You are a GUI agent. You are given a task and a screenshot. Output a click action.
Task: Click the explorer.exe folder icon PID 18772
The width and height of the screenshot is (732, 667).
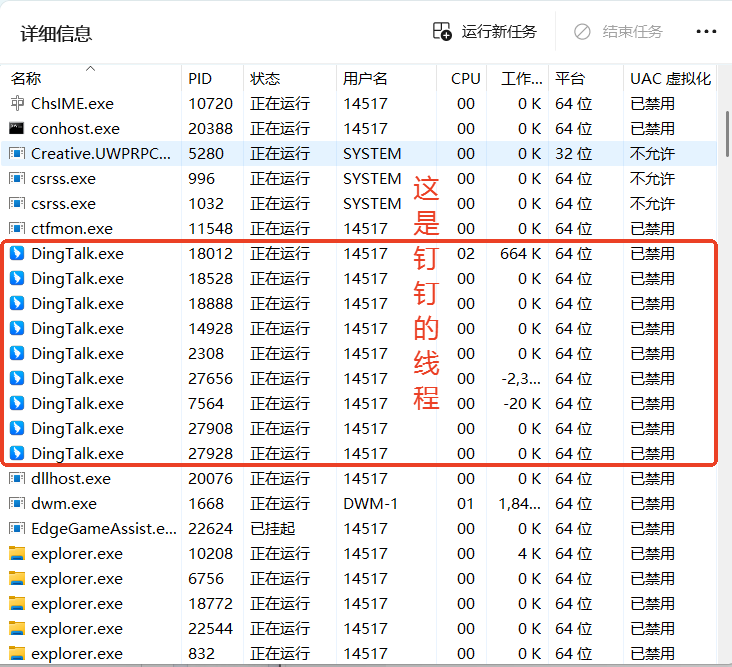pos(17,604)
